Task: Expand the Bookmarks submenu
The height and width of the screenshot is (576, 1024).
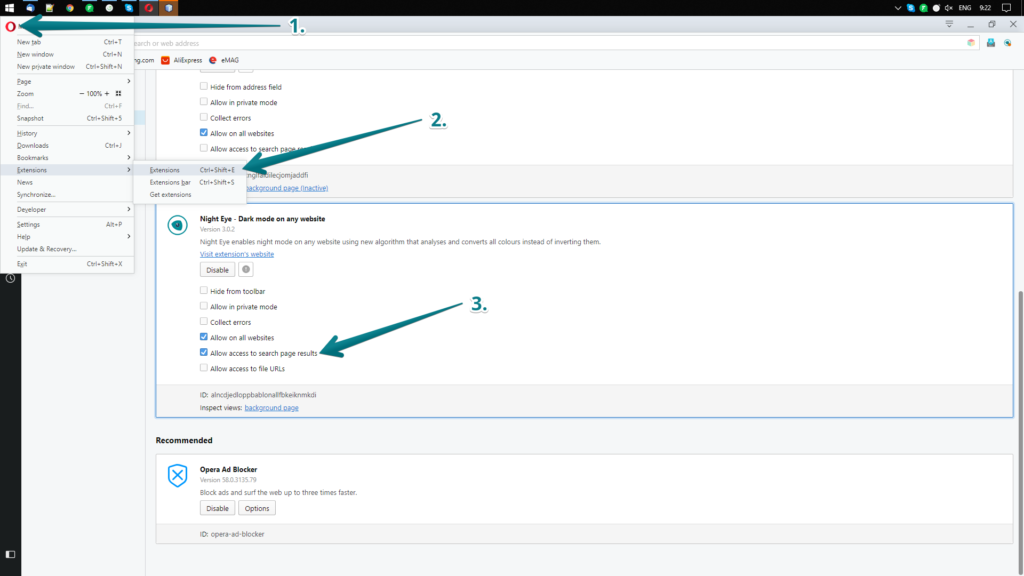Action: (33, 158)
